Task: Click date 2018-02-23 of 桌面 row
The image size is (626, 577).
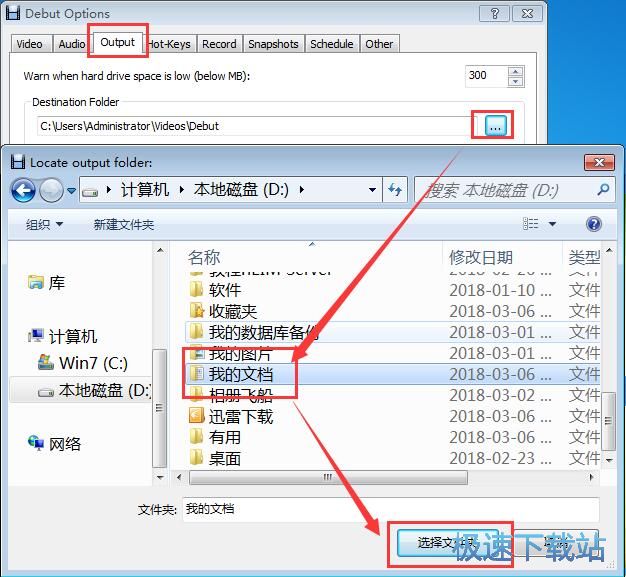Action: tap(500, 458)
